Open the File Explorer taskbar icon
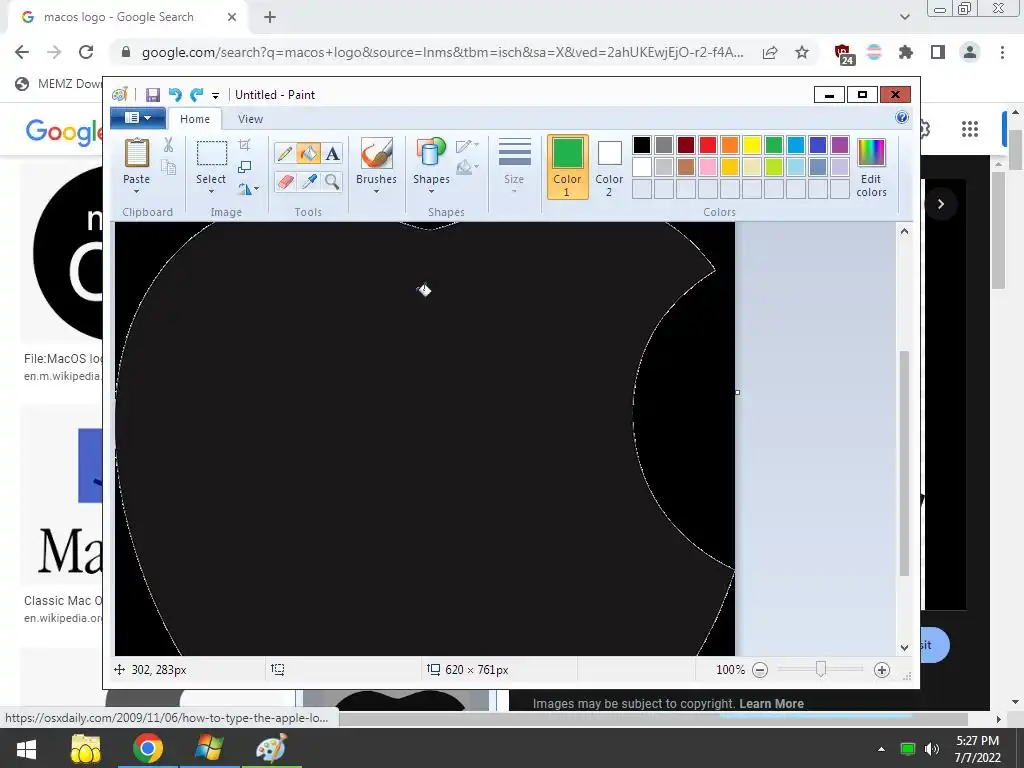This screenshot has height=768, width=1024. coord(86,748)
